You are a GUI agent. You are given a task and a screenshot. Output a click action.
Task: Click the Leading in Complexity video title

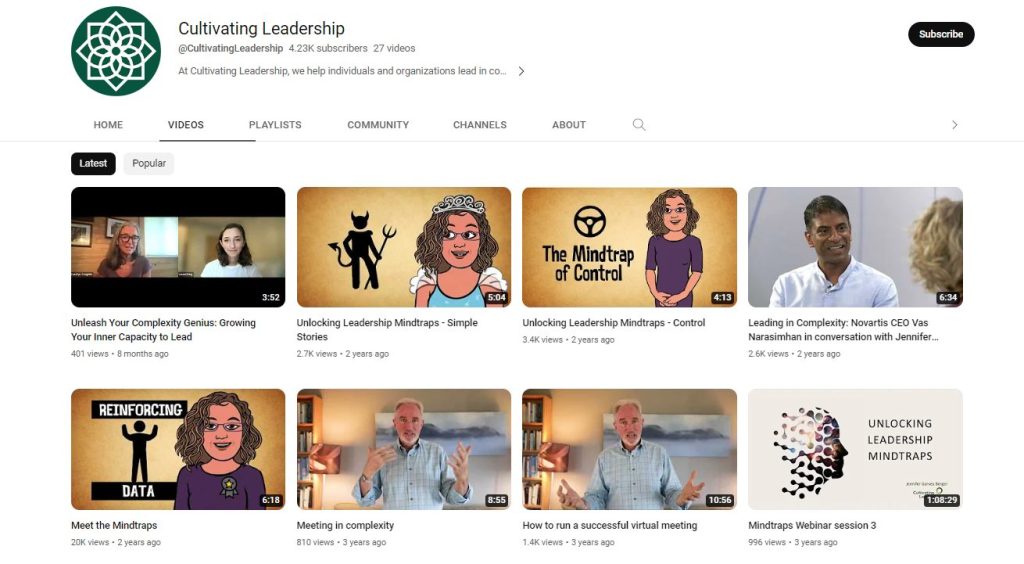click(843, 330)
